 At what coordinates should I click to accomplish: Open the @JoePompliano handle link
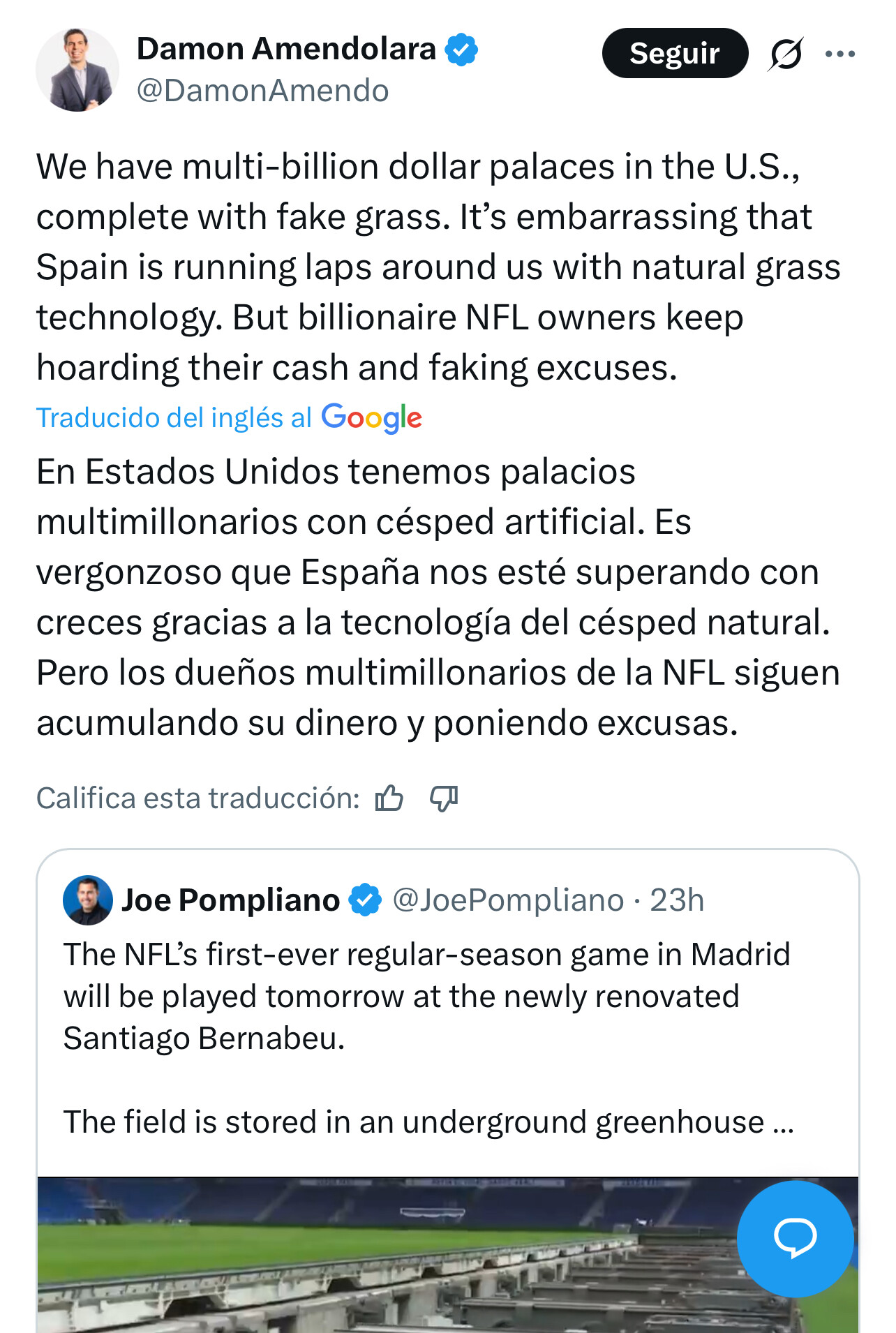coord(508,900)
